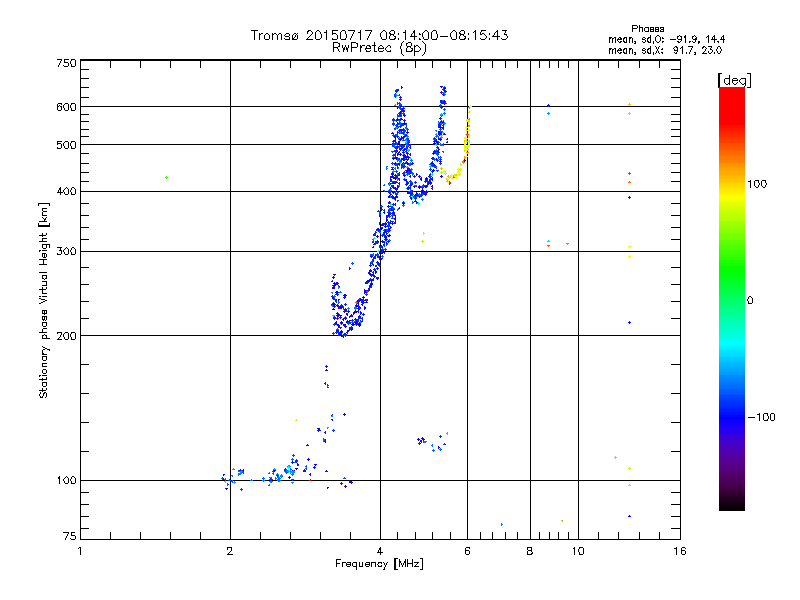Viewport: 800px width, 600px height.
Task: Click the 'Phases' header text
Action: click(x=647, y=29)
